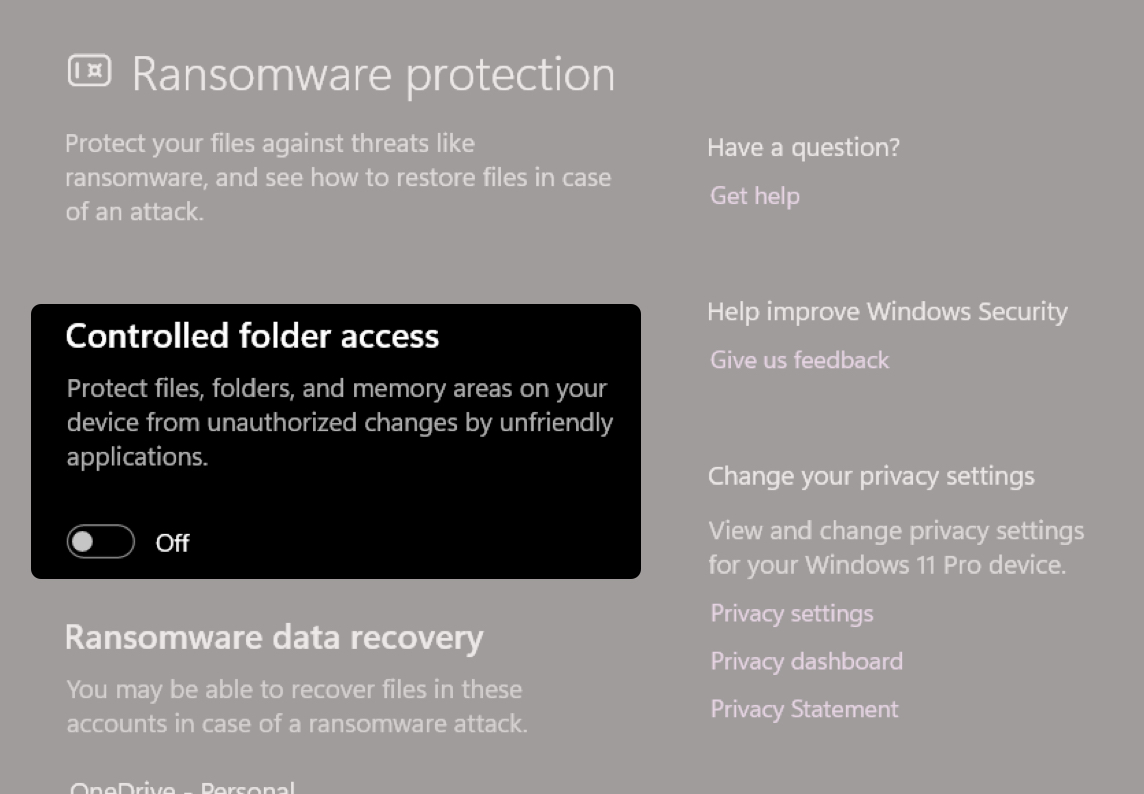Click the Ransomware protection page title
The image size is (1144, 794).
[372, 73]
